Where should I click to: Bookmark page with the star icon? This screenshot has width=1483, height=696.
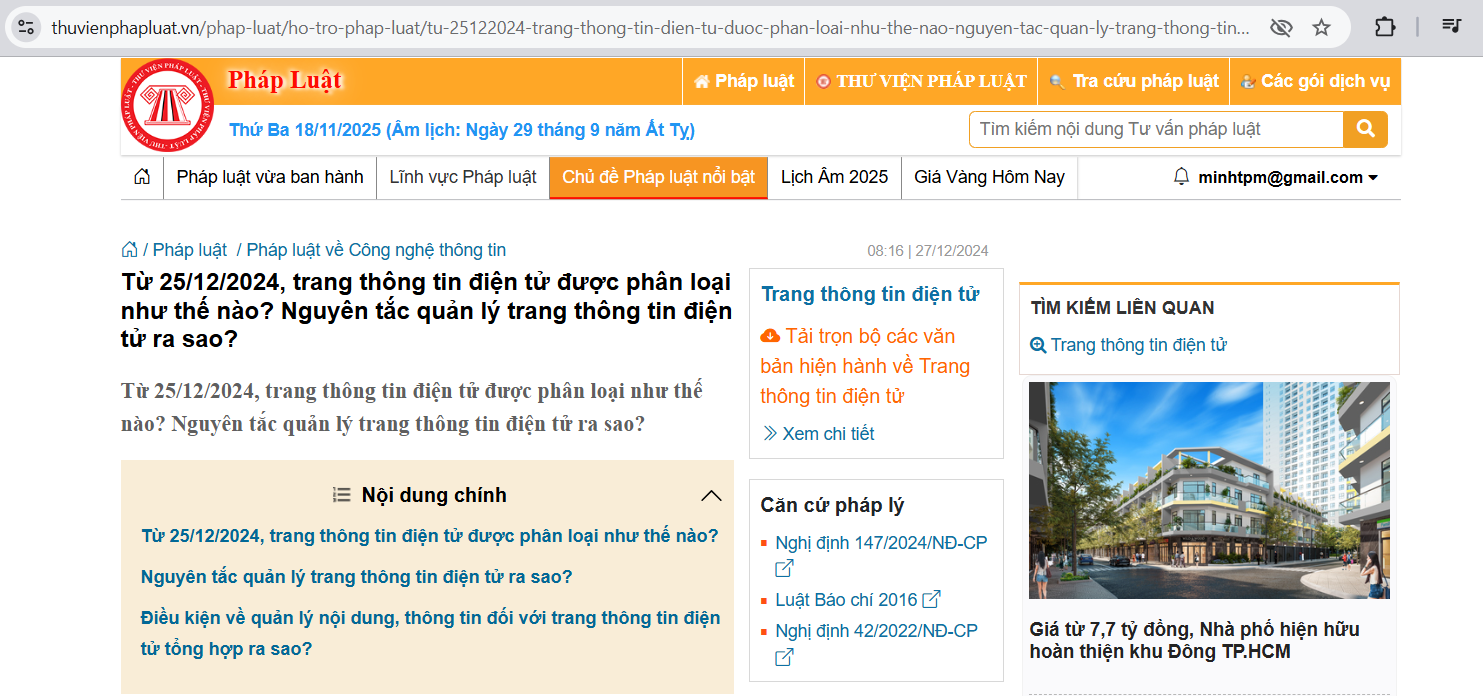click(x=1321, y=27)
